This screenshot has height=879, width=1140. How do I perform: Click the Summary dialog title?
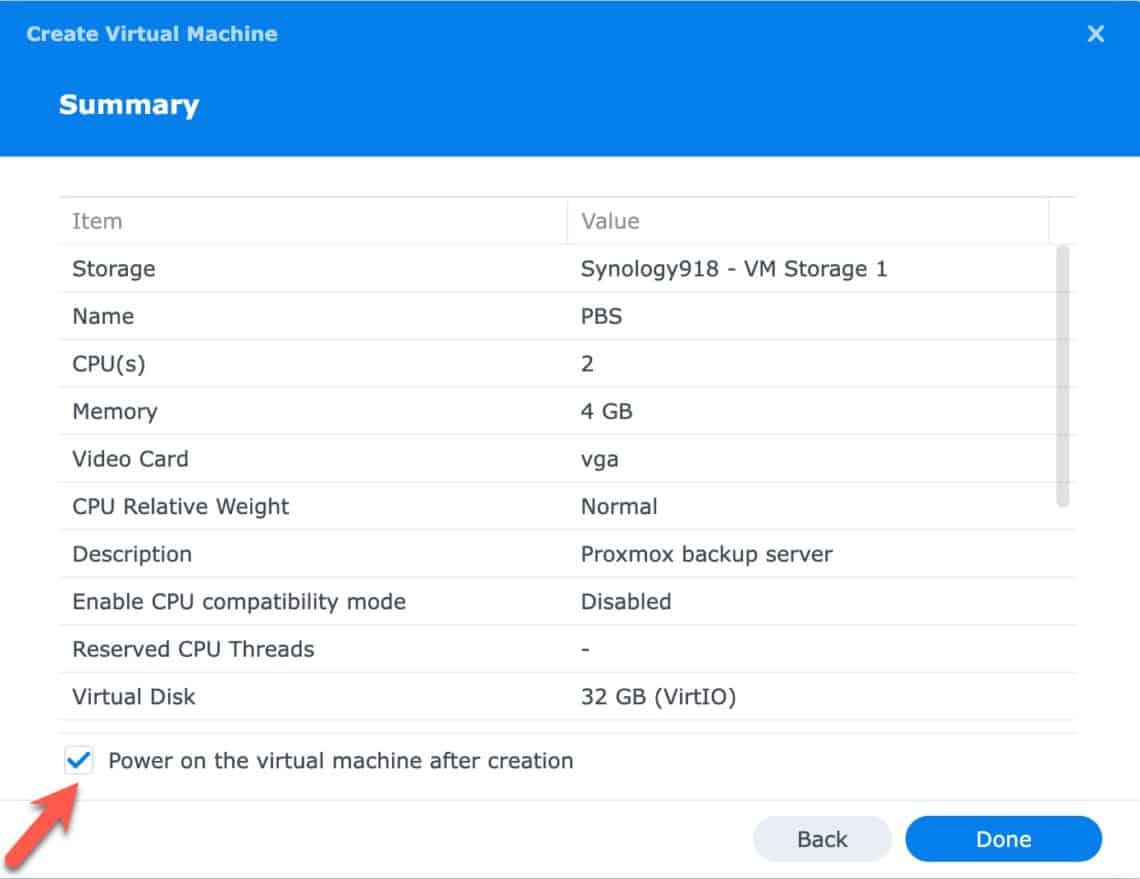(129, 104)
